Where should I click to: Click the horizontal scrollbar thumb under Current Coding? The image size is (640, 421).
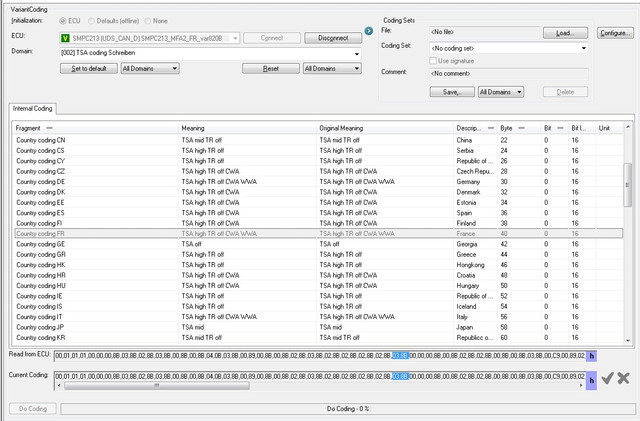pos(157,385)
